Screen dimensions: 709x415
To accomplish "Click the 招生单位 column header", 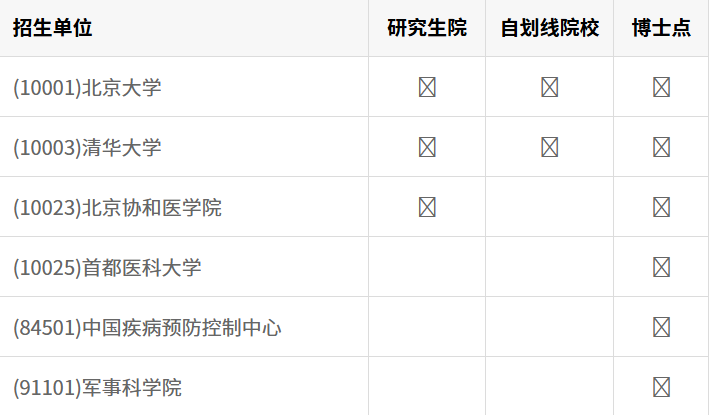I will [x=52, y=28].
